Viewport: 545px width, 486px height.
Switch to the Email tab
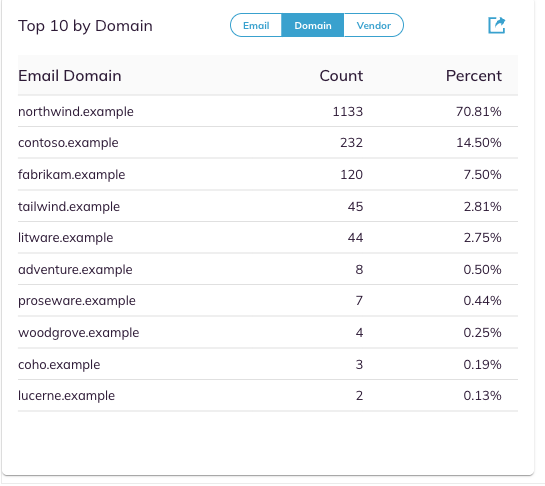(x=256, y=25)
